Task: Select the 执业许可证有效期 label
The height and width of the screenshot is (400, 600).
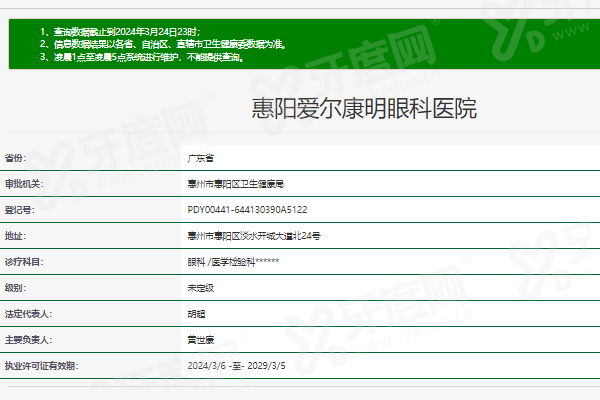Action: 41,366
